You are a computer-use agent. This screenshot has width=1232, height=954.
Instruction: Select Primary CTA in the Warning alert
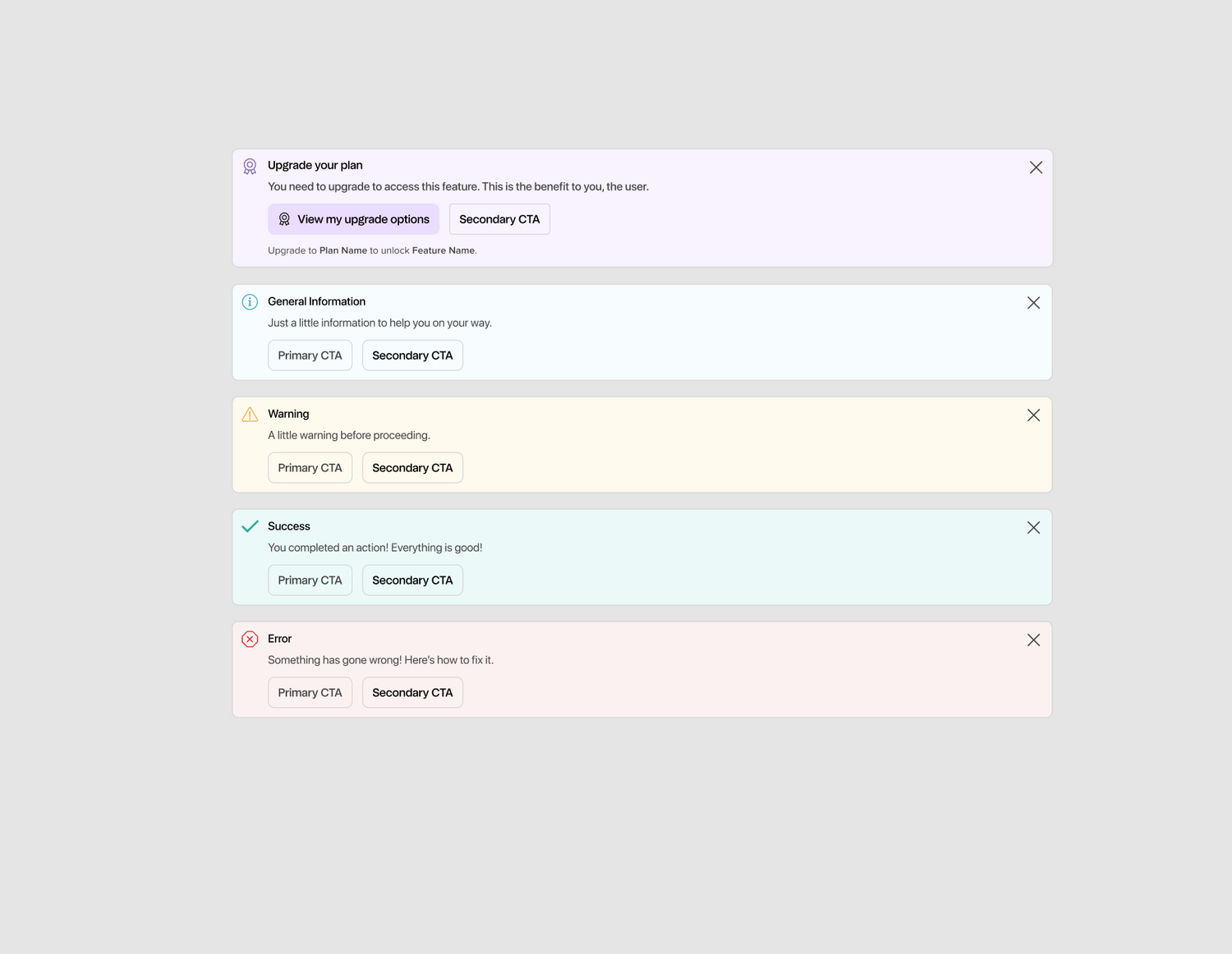pyautogui.click(x=310, y=468)
